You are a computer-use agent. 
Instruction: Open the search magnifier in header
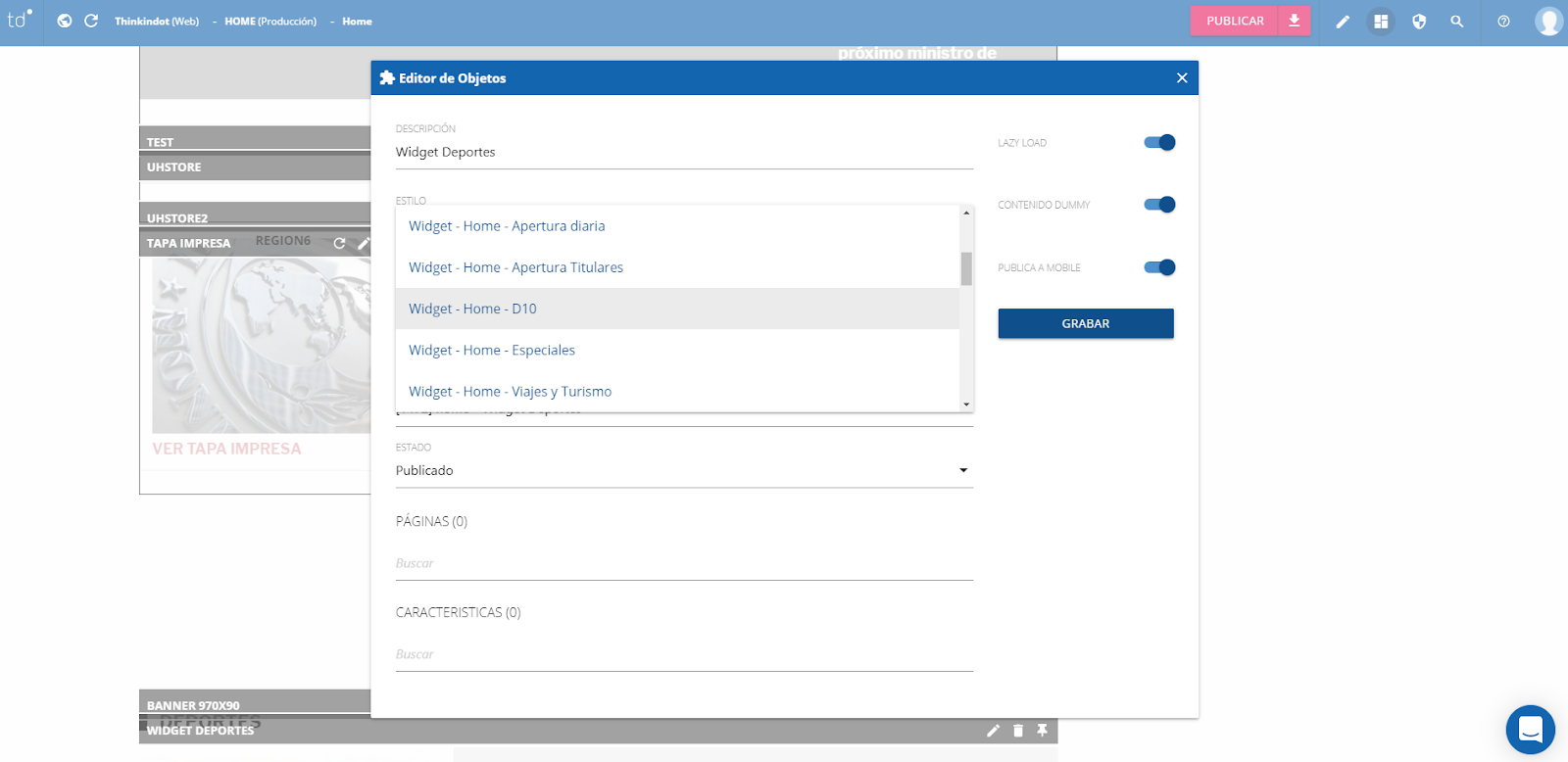(1457, 22)
